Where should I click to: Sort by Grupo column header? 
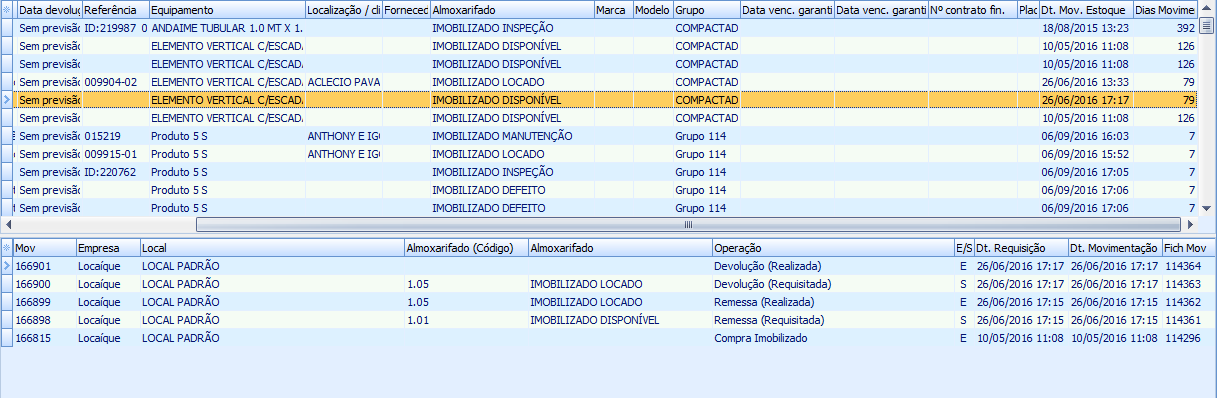pyautogui.click(x=706, y=9)
